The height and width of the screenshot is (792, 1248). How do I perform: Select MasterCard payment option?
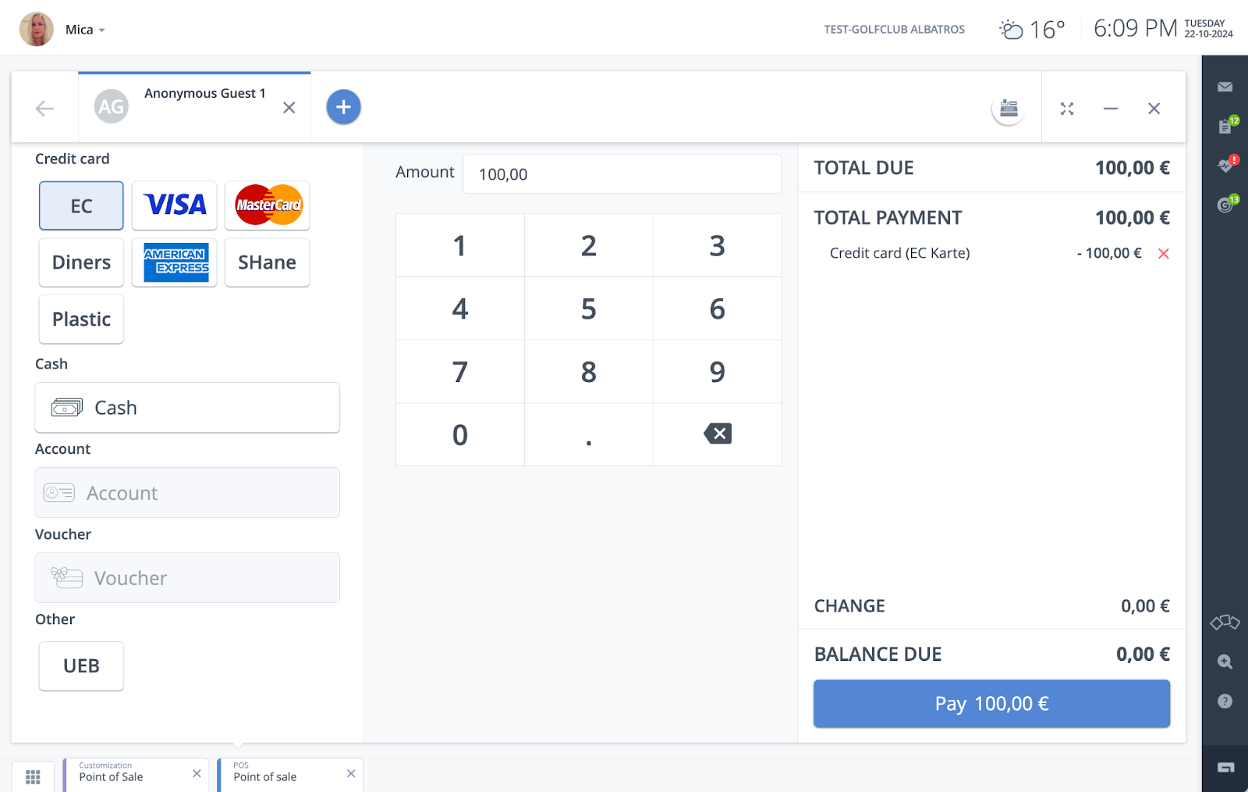pyautogui.click(x=267, y=206)
